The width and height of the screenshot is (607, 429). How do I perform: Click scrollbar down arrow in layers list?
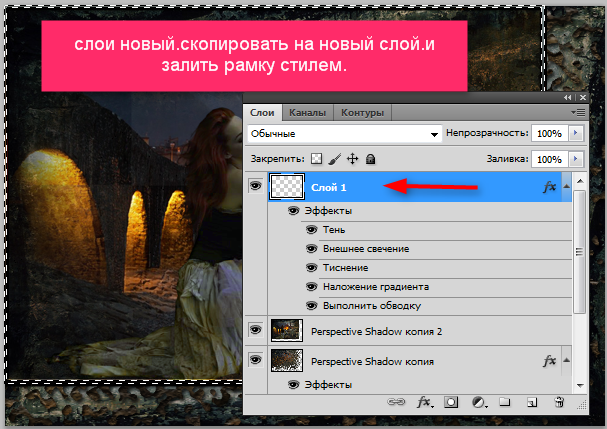[580, 386]
